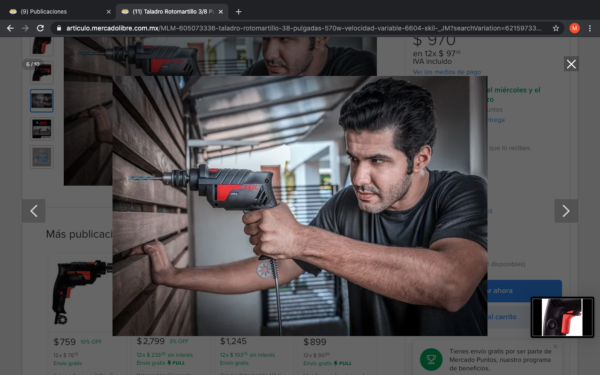Reload the page
This screenshot has height=375, width=600.
(x=40, y=28)
